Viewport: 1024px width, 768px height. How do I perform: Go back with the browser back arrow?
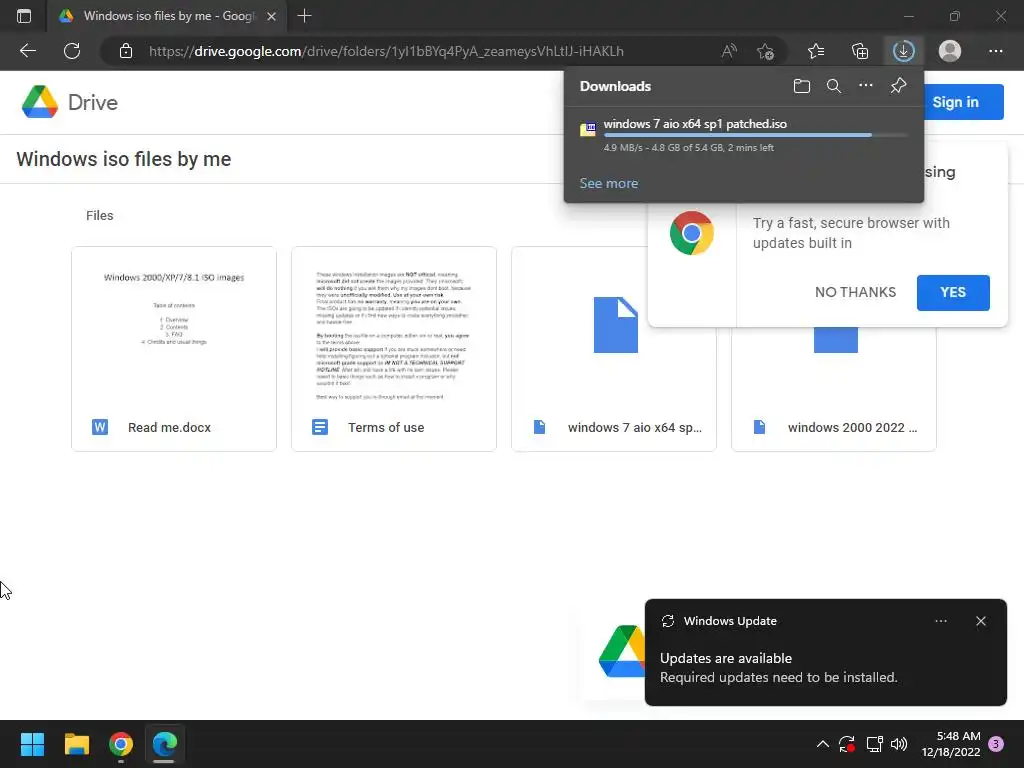27,51
